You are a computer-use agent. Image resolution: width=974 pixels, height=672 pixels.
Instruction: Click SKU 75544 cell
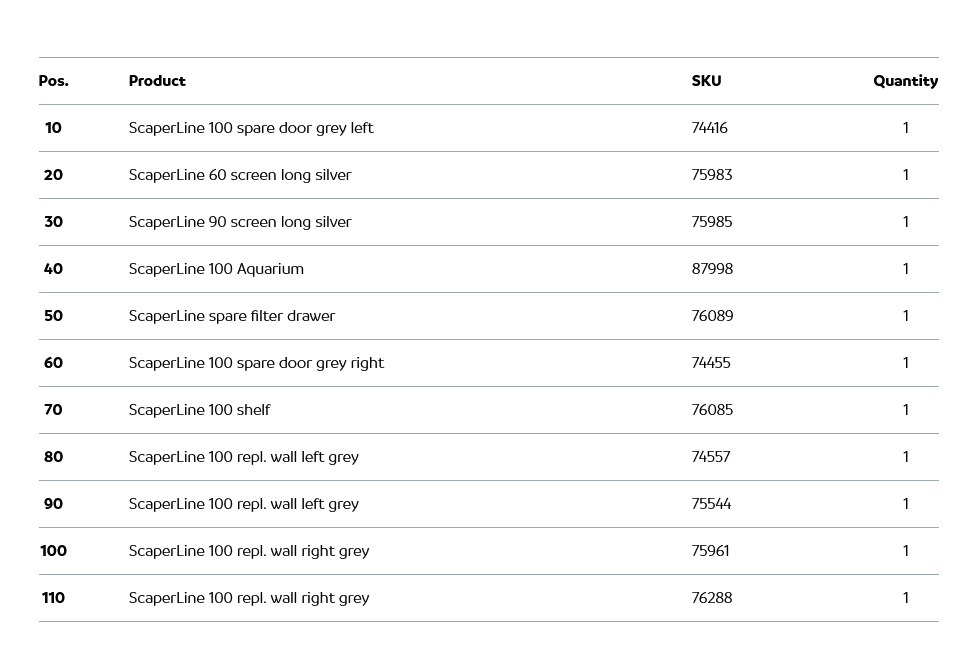tap(711, 504)
